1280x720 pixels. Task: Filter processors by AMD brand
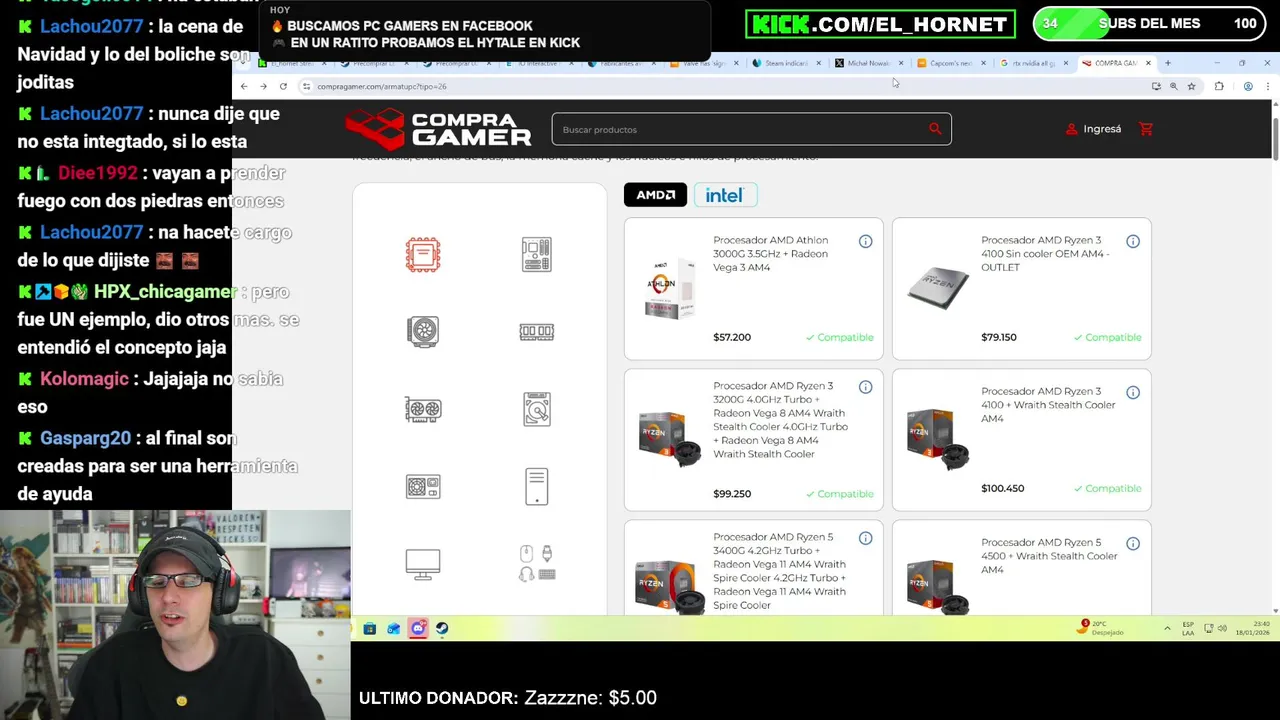click(655, 195)
